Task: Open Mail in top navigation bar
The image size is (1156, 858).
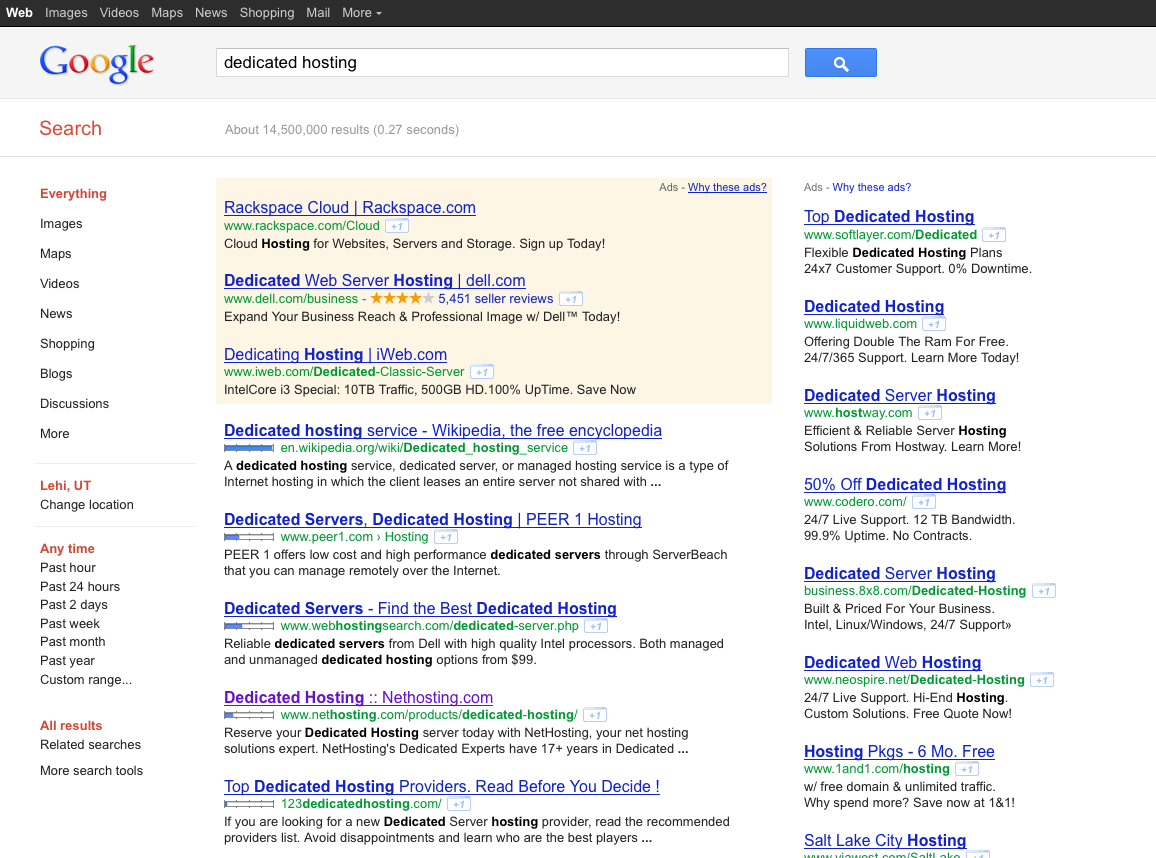Action: click(x=318, y=13)
